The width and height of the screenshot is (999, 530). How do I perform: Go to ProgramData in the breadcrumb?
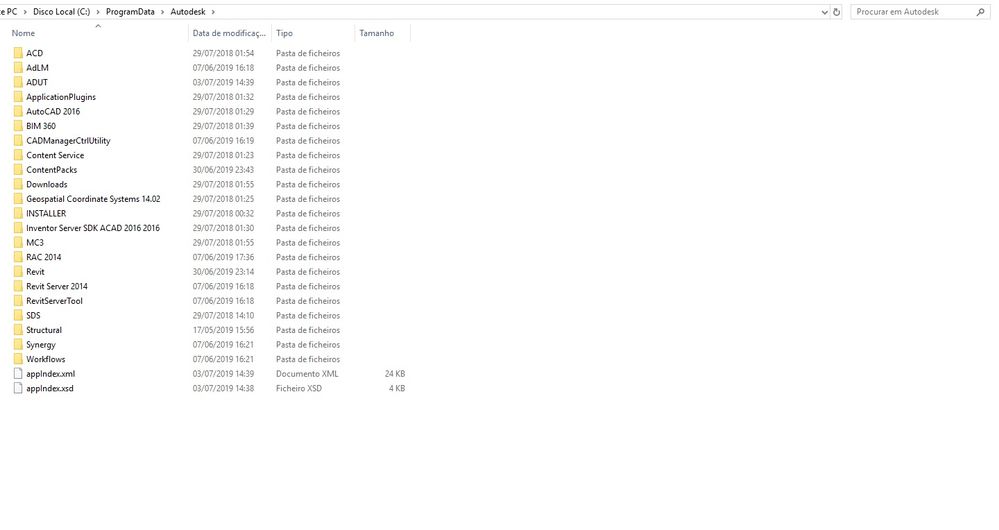click(130, 11)
